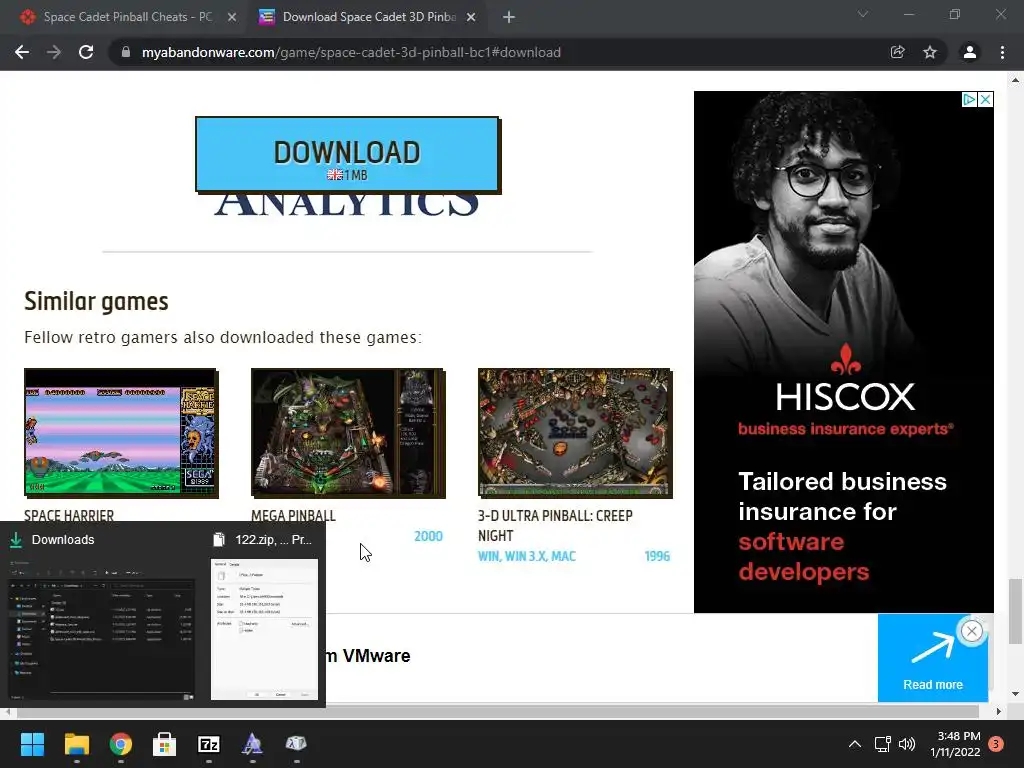Click the vertical page scrollbar thumb
1024x768 pixels.
click(x=1015, y=611)
